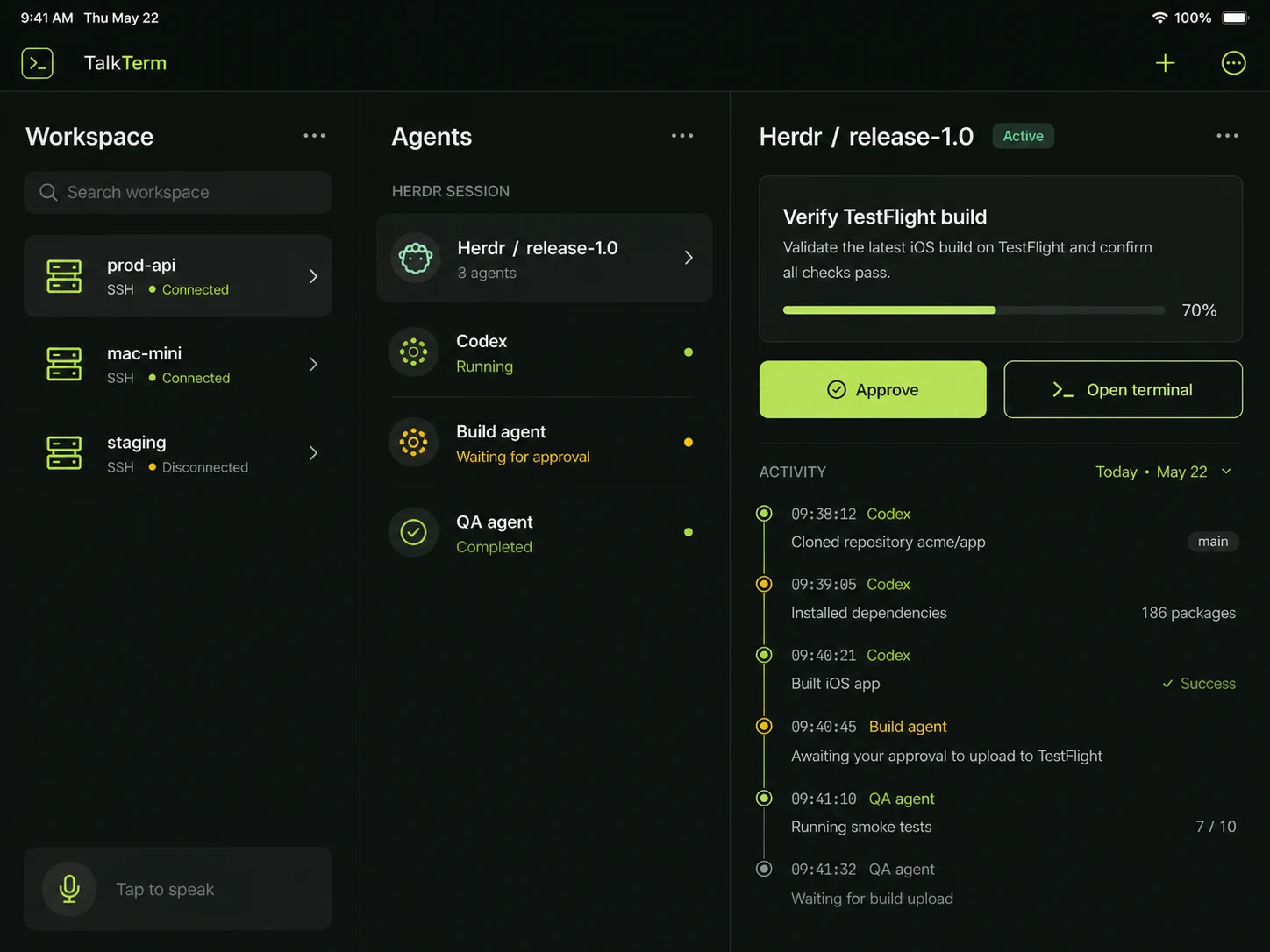
Task: Select the Codex agent row
Action: (x=544, y=352)
